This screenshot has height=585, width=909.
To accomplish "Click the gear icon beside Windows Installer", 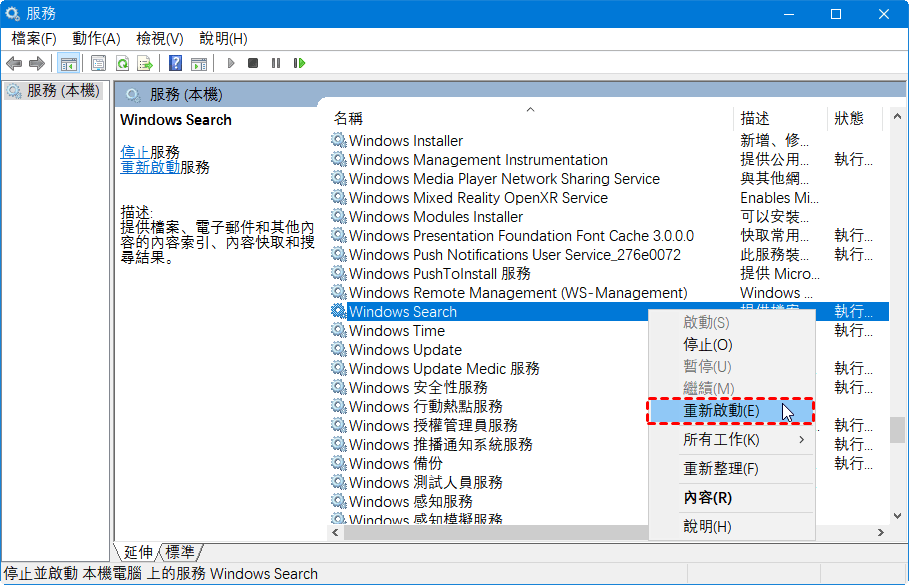I will (339, 140).
